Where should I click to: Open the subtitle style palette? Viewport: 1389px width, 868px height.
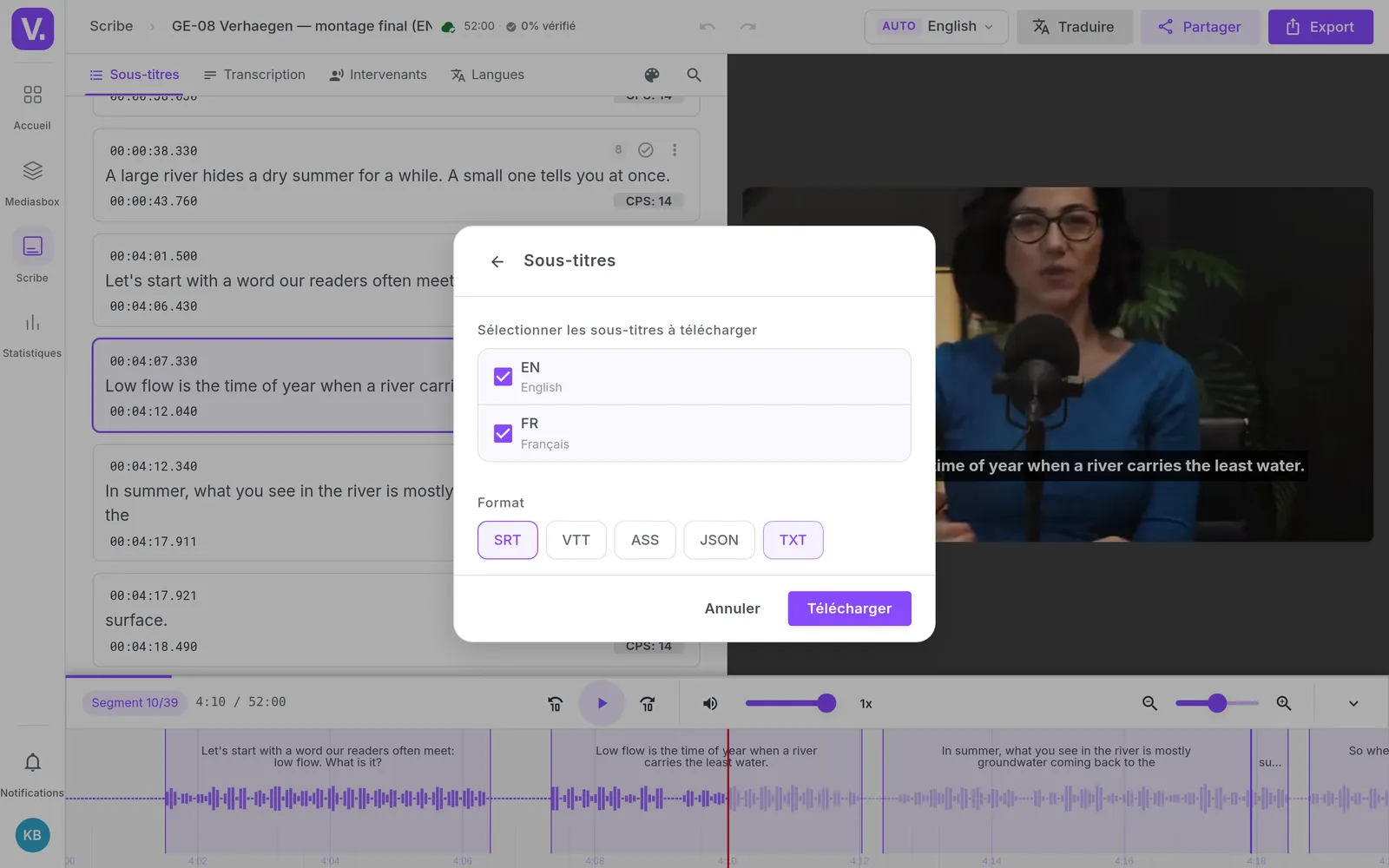tap(652, 75)
